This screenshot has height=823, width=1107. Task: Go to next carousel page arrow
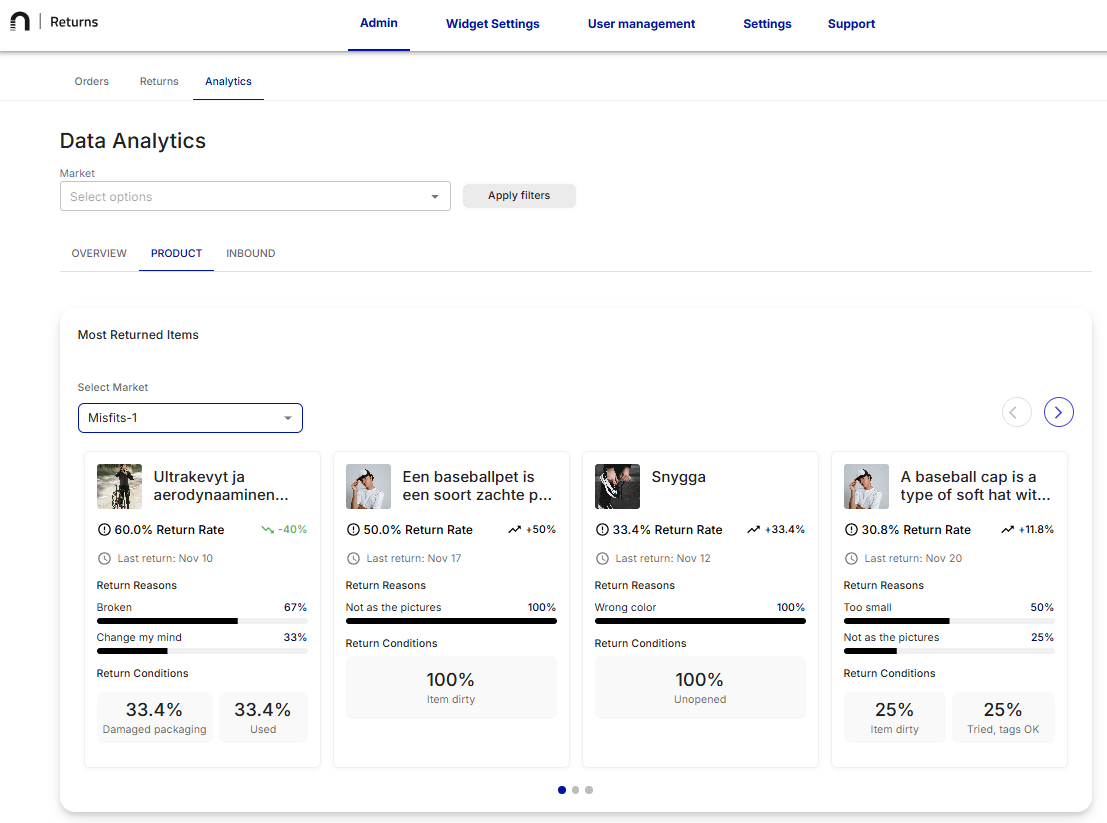pyautogui.click(x=1058, y=412)
